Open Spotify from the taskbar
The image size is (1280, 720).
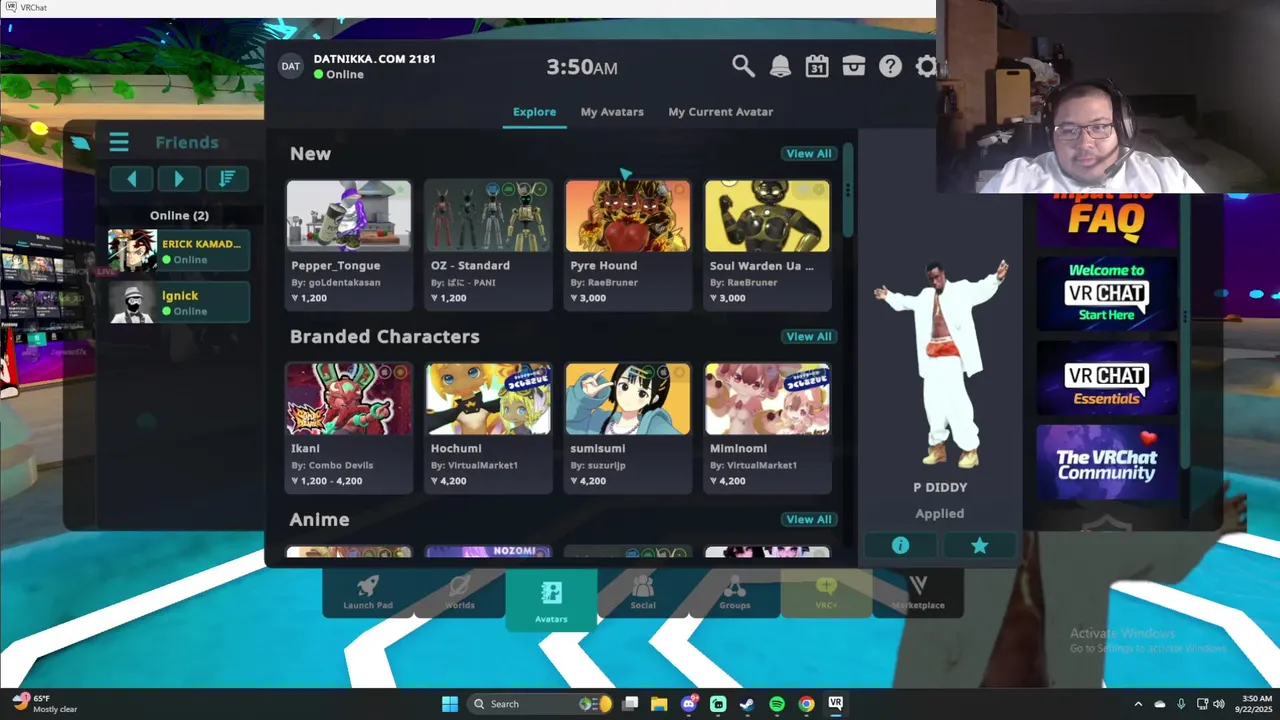[777, 704]
